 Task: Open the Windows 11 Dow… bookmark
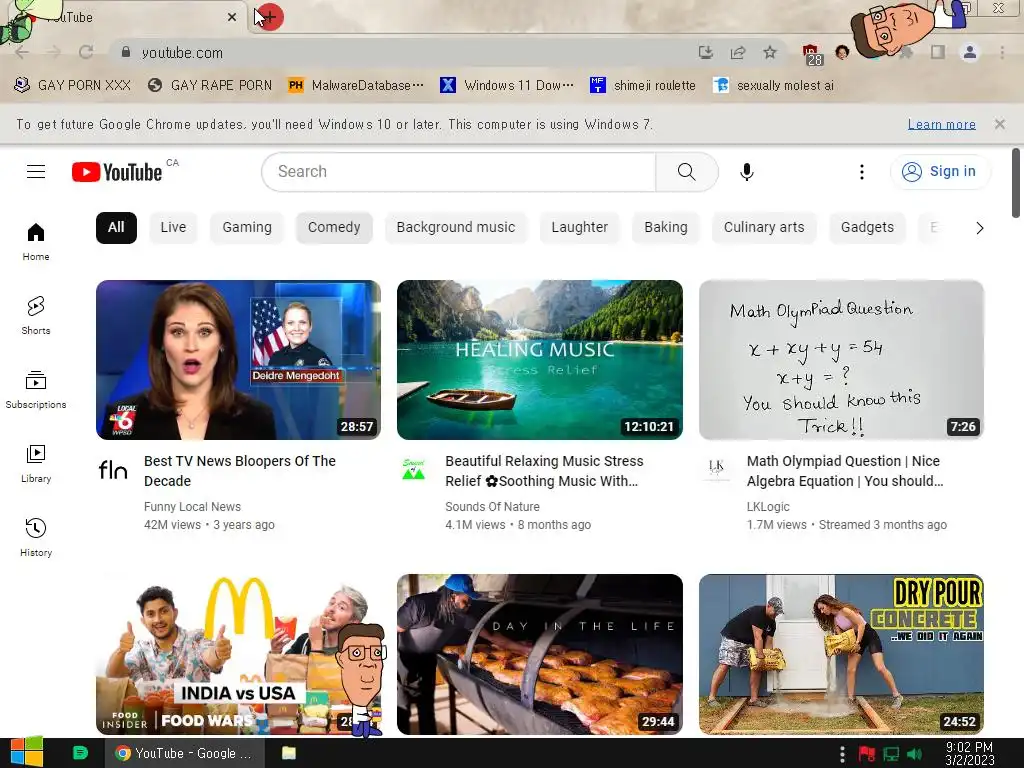(507, 86)
